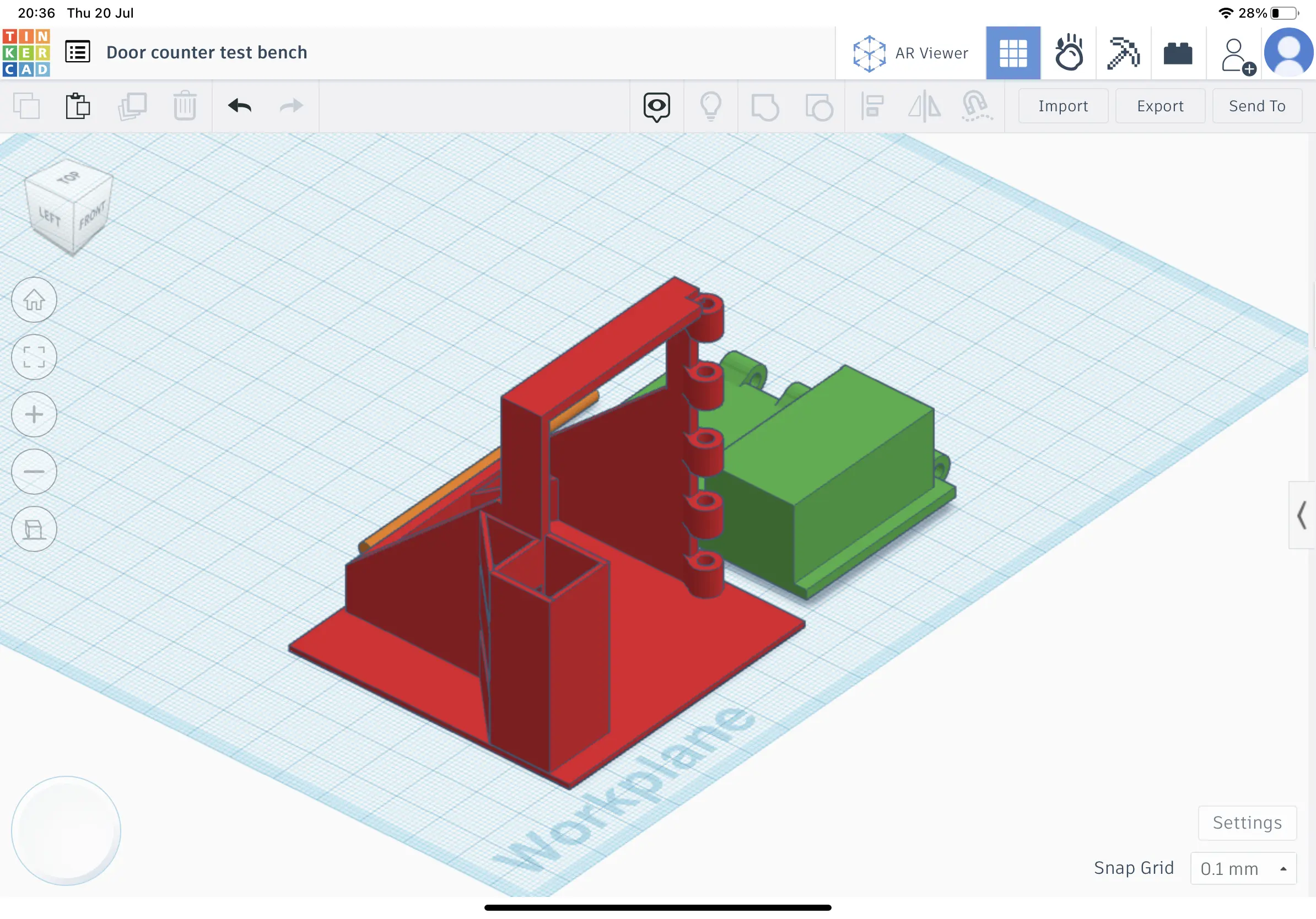Open the design list menu icon
1316x919 pixels.
coord(77,51)
